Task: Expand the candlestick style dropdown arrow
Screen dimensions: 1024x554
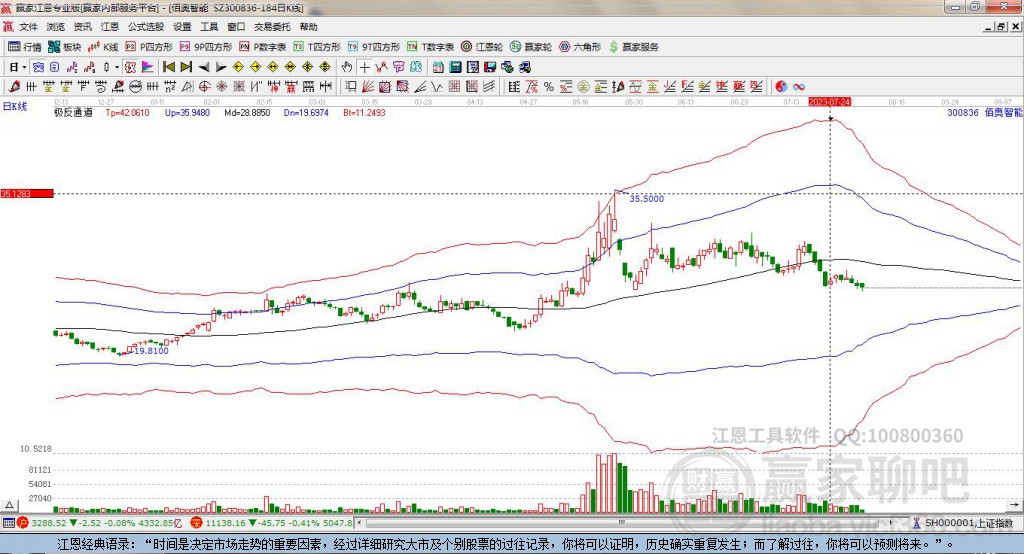Action: pyautogui.click(x=117, y=67)
